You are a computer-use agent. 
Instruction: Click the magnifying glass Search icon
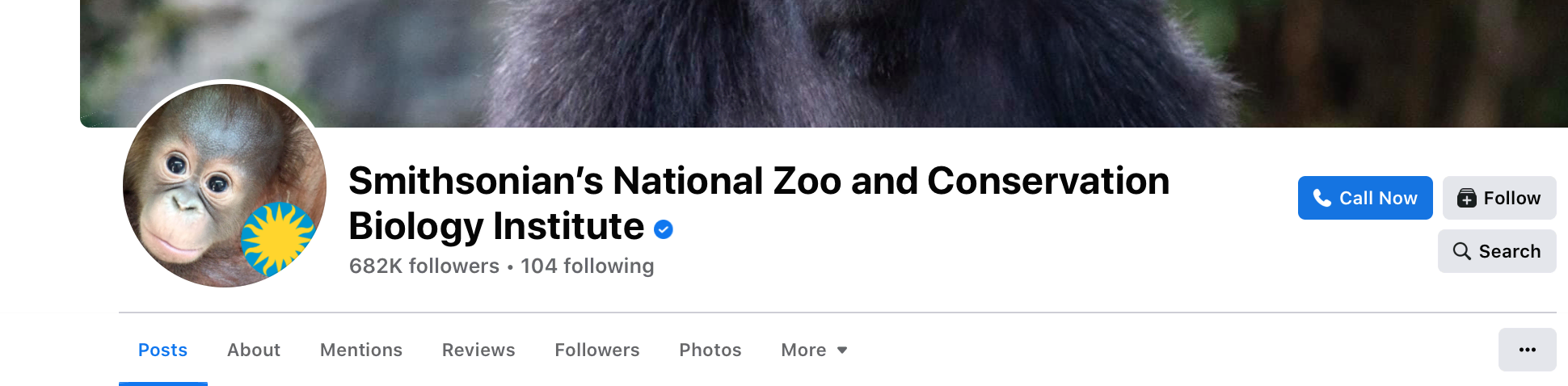(1461, 251)
